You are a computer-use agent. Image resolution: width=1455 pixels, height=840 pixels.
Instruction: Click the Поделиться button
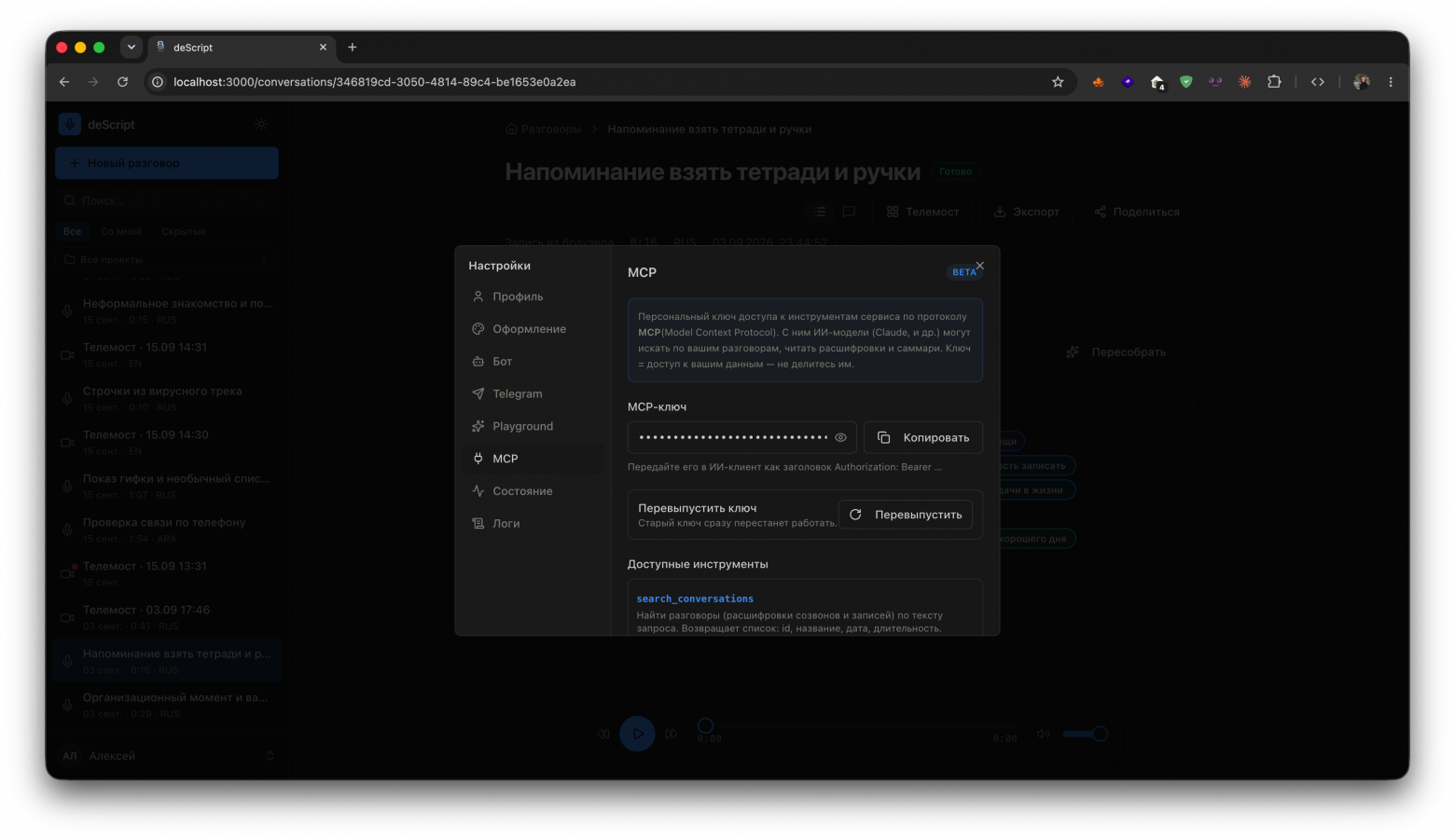pyautogui.click(x=1137, y=212)
